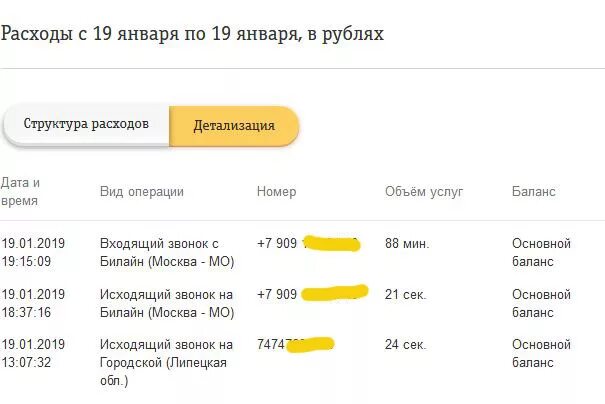The width and height of the screenshot is (605, 404).
Task: Click the Баланс column header
Action: pos(534,191)
